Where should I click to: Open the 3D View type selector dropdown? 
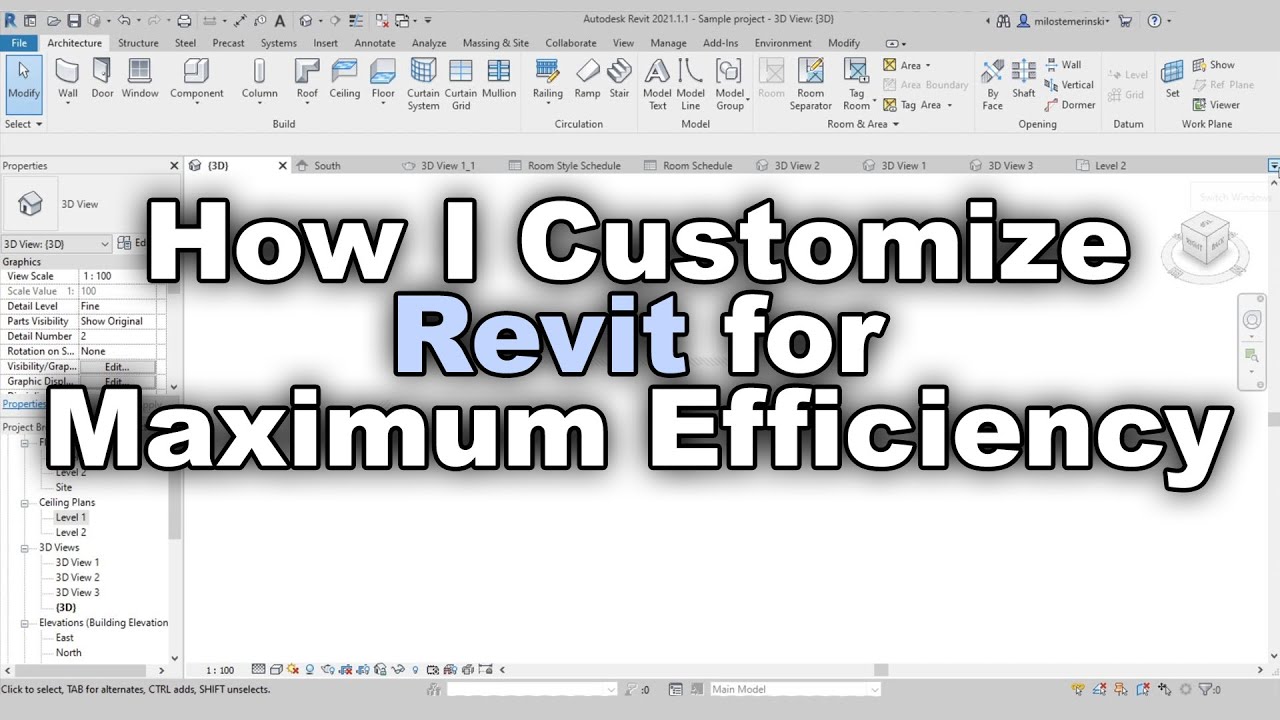103,243
